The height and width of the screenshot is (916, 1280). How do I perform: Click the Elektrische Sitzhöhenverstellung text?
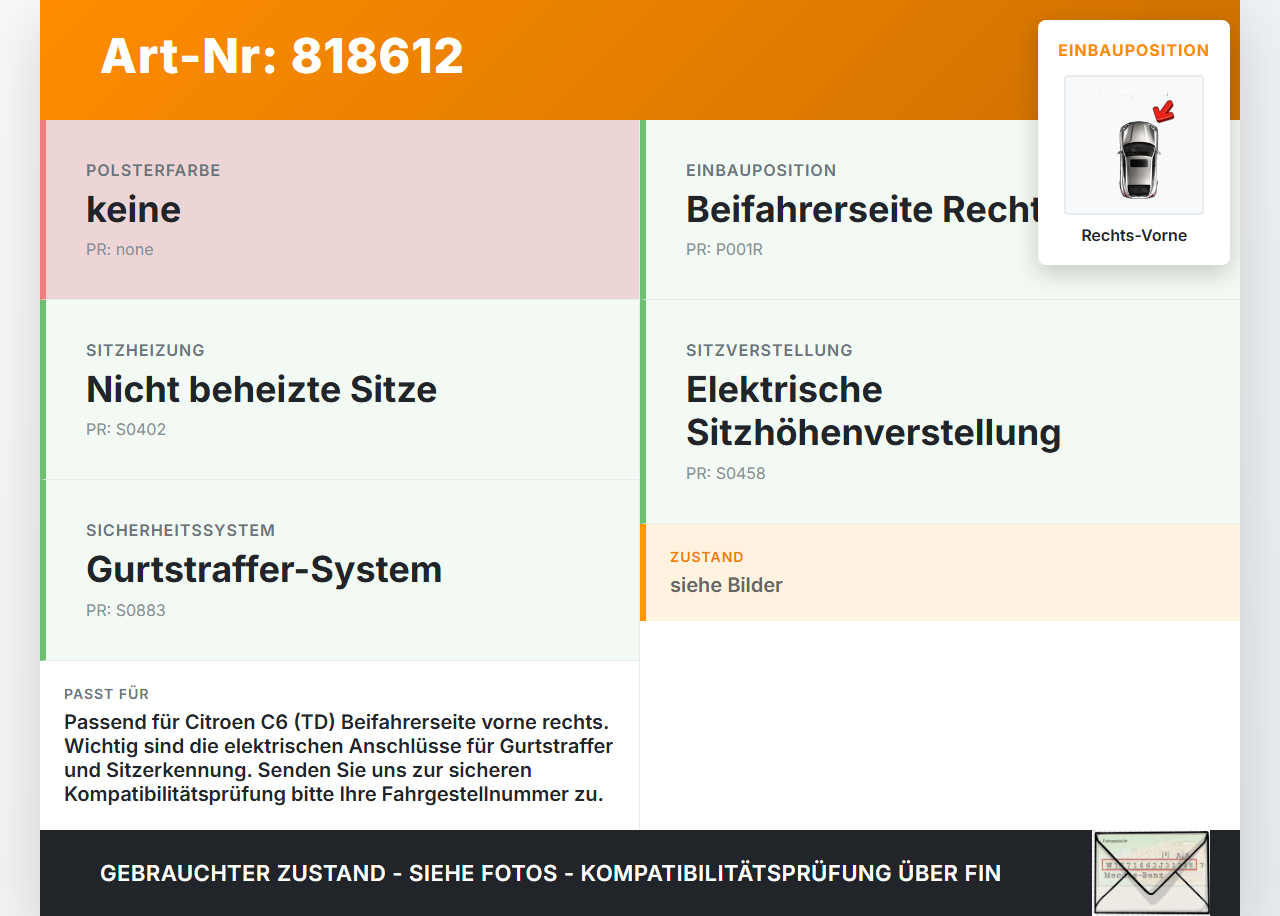click(873, 411)
